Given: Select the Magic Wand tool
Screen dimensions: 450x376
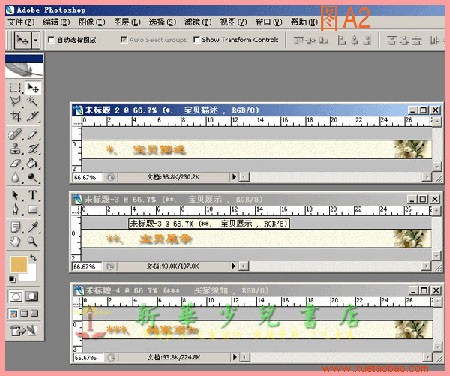Looking at the screenshot, I should [x=33, y=101].
